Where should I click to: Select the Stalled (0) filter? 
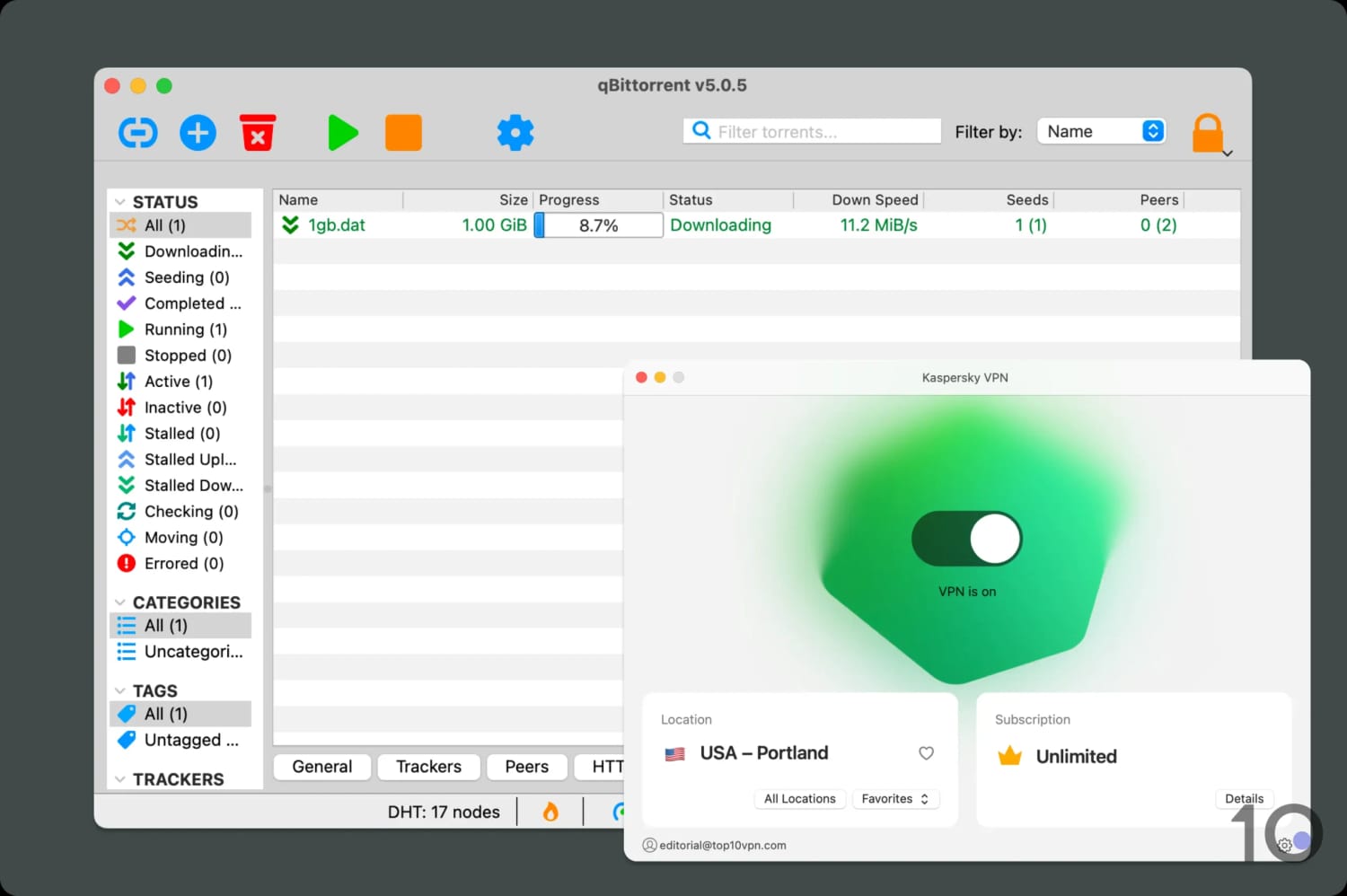180,434
